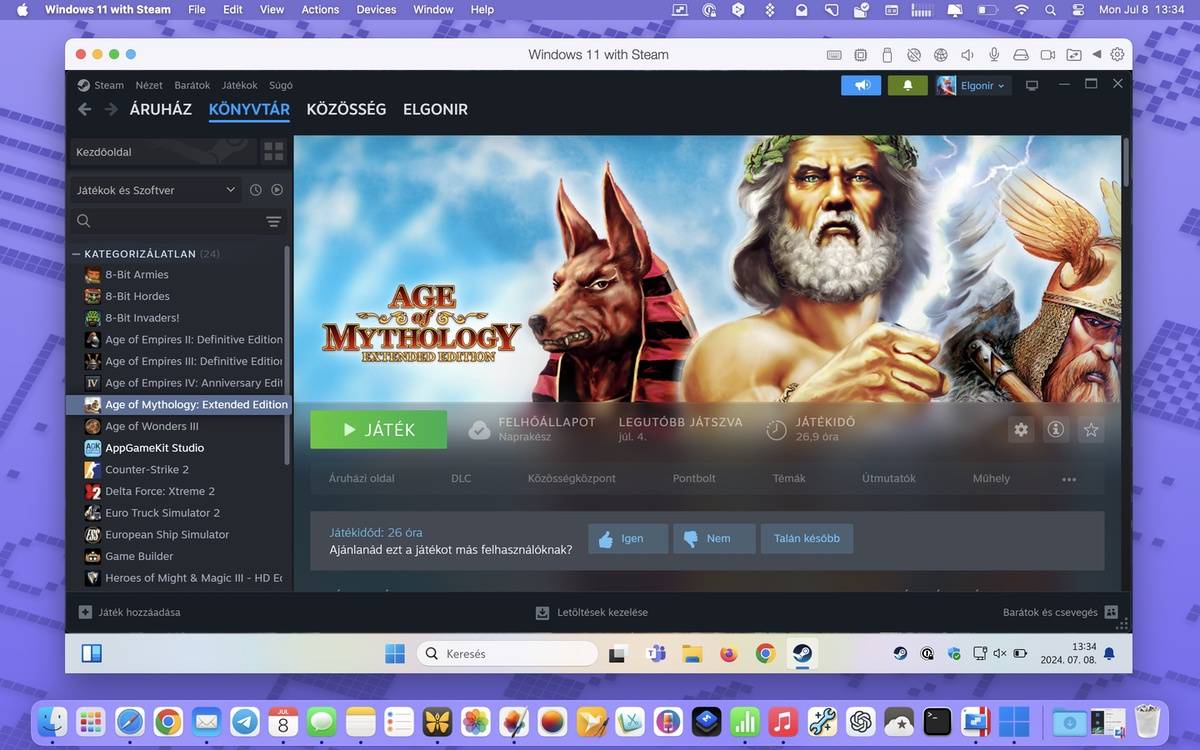Sort by recent activity using clock icon
Screen dimensions: 1200x750
(256, 190)
